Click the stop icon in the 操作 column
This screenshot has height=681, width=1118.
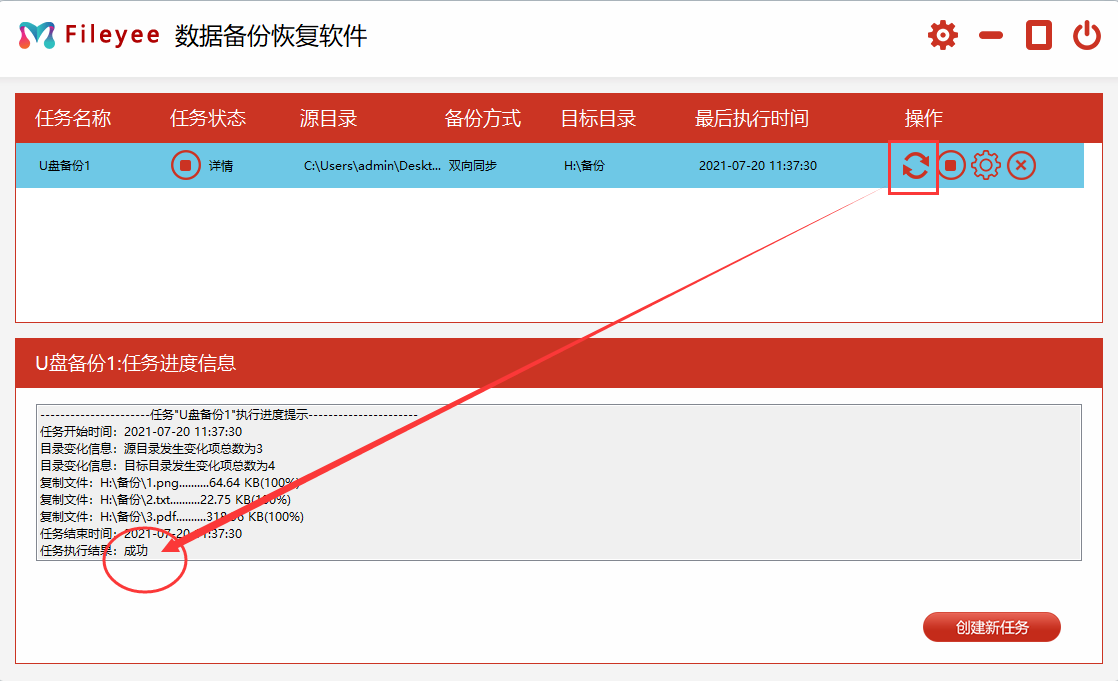(x=951, y=165)
